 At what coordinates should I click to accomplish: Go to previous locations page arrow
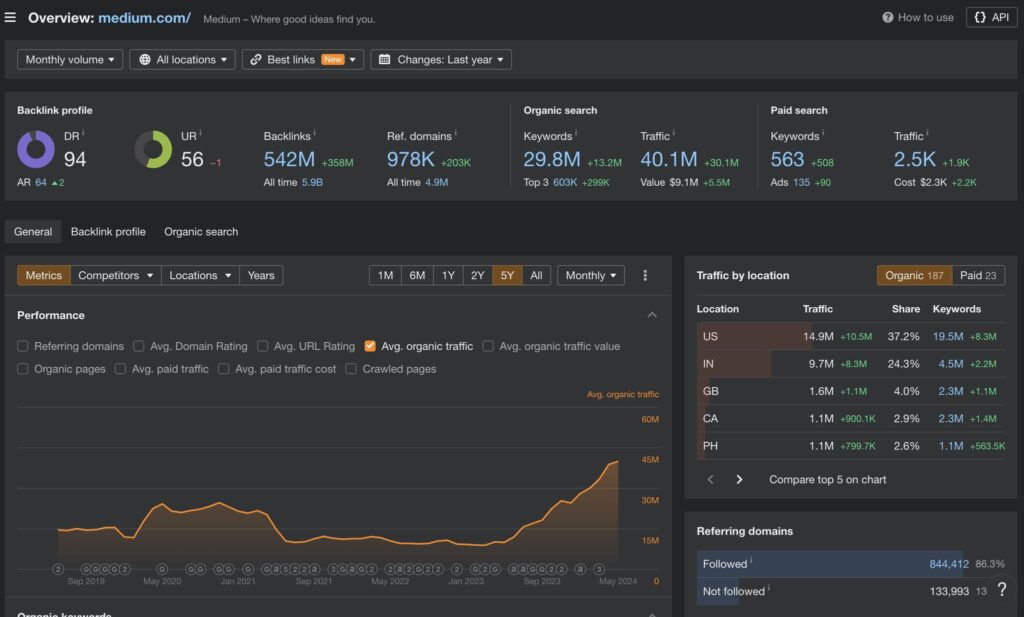pos(711,479)
